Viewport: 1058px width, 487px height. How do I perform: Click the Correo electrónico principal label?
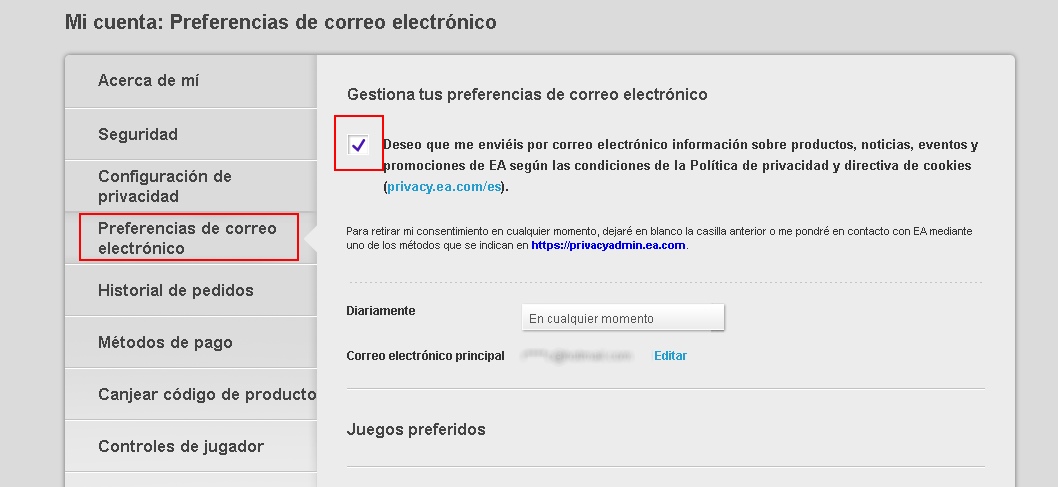tap(426, 356)
